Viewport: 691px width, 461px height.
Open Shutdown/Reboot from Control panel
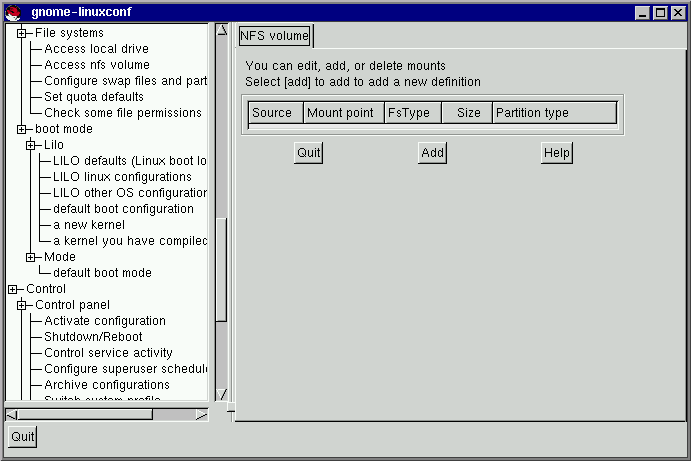point(93,337)
